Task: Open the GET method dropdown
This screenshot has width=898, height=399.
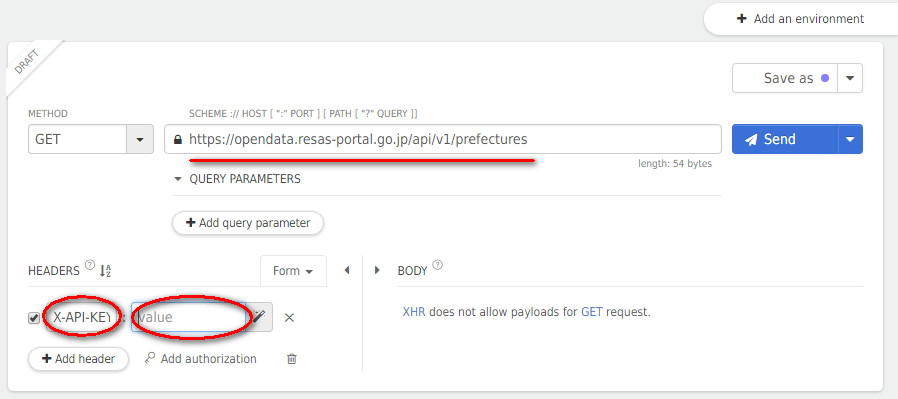Action: click(x=140, y=139)
